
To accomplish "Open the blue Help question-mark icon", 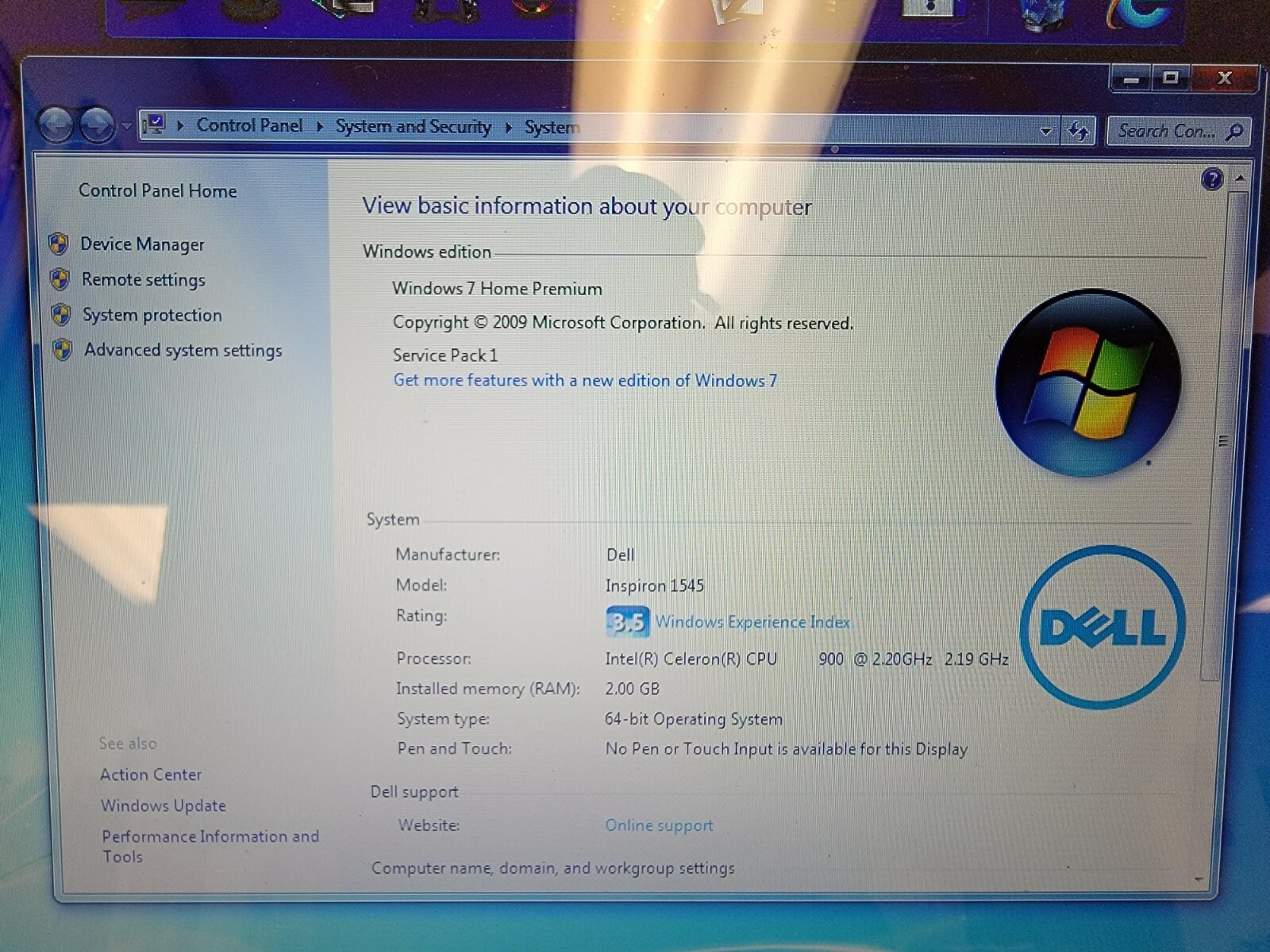I will [x=1212, y=179].
